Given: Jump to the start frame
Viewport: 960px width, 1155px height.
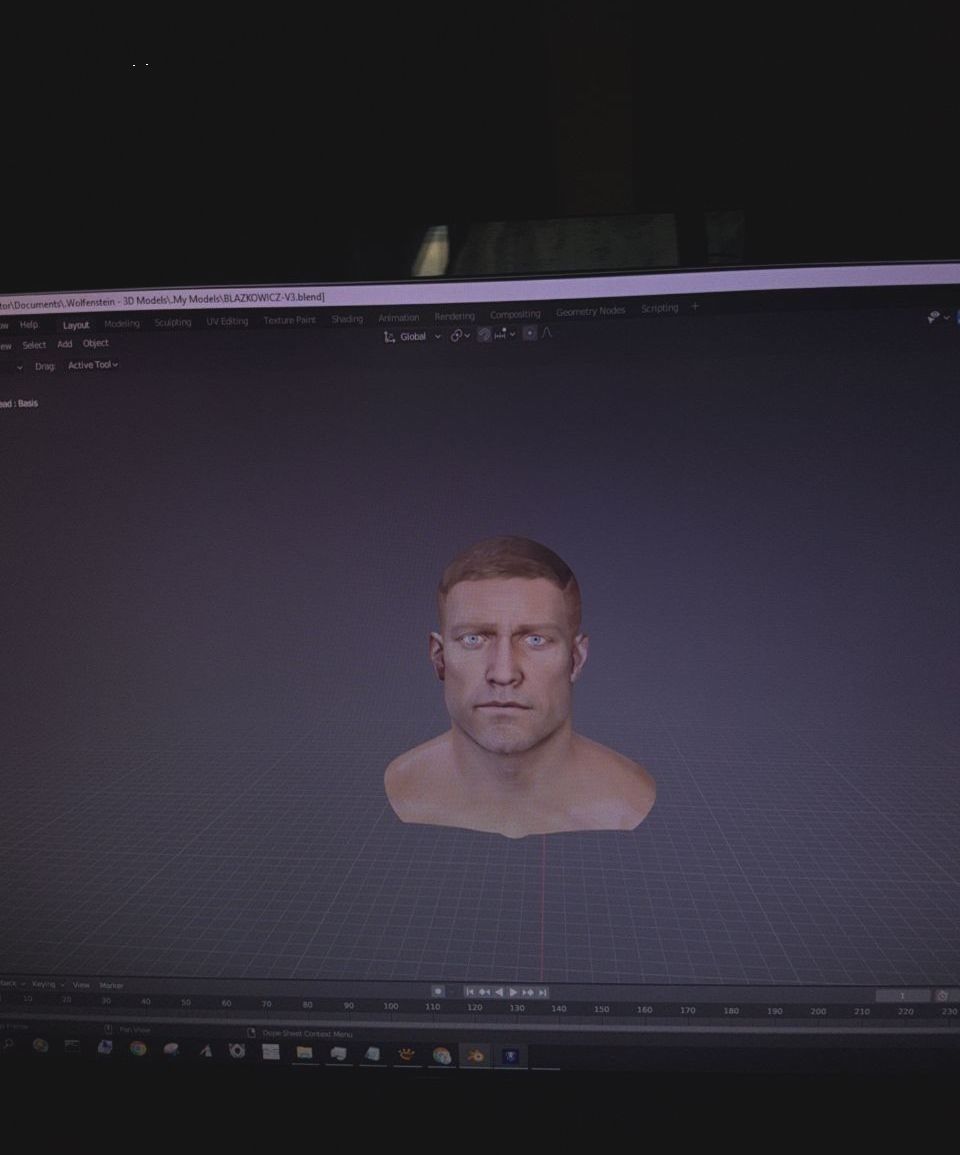Looking at the screenshot, I should coord(469,992).
